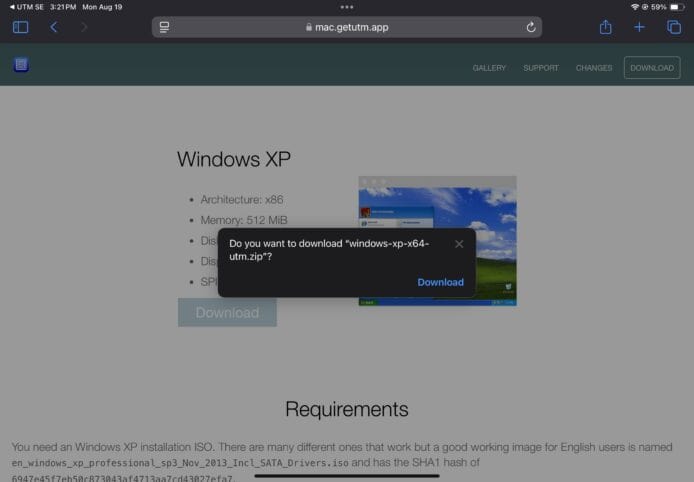
Task: Open the multitasking three-dot menu
Action: (x=347, y=7)
